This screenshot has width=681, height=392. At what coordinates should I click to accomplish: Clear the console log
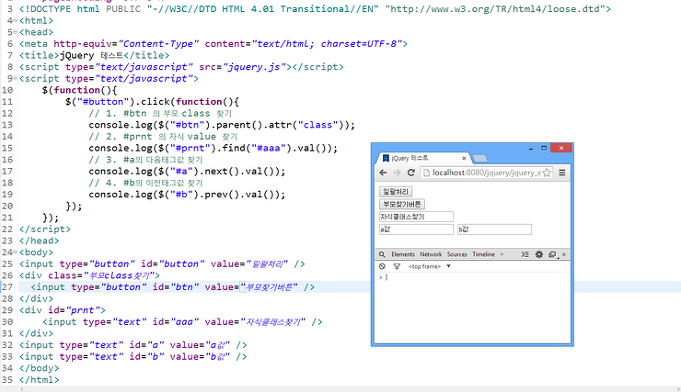tap(382, 266)
